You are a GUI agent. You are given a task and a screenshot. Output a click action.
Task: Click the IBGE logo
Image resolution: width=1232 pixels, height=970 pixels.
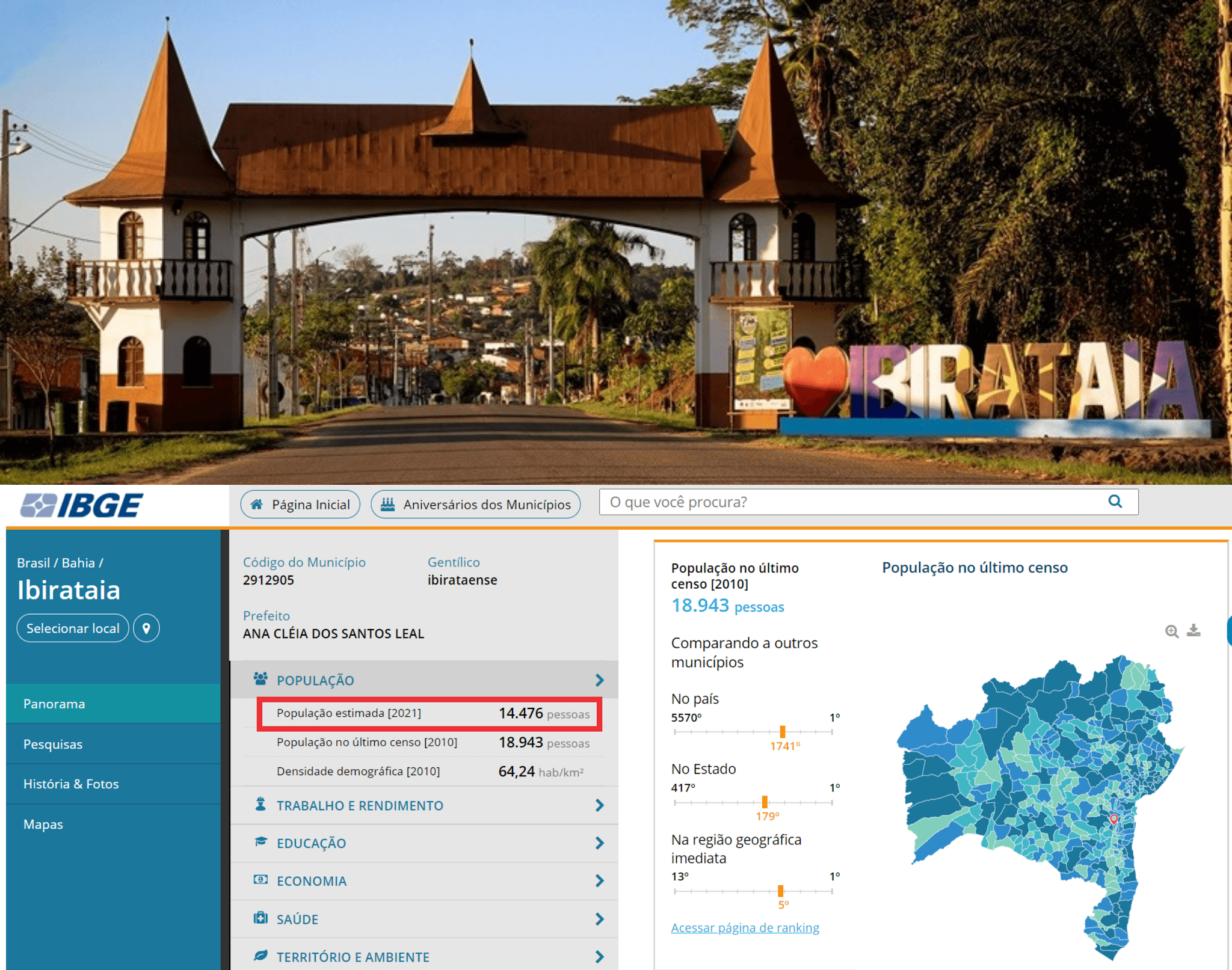81,505
